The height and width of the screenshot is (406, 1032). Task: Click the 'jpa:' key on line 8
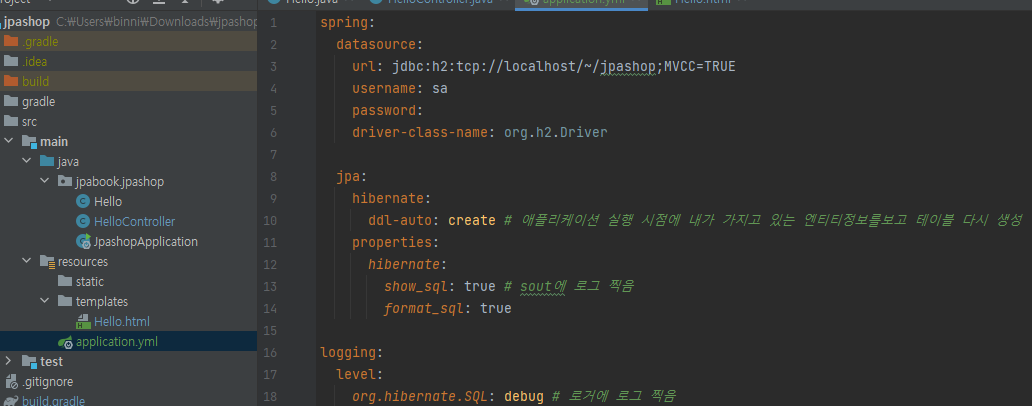coord(351,176)
